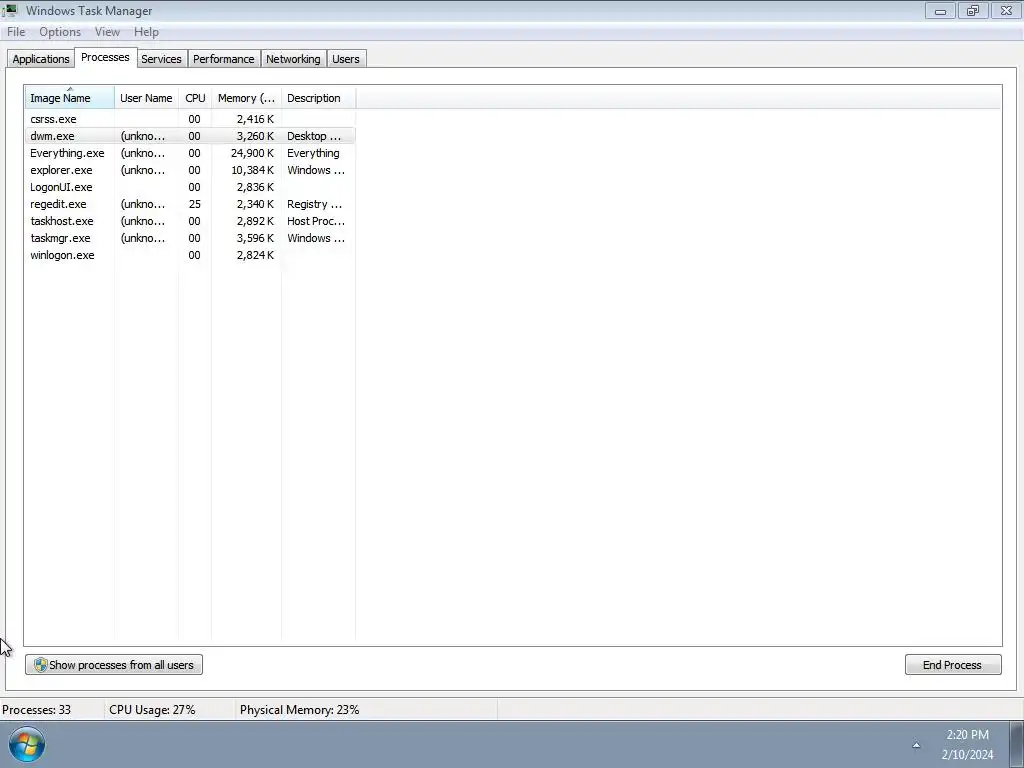Click the Registry description cell
This screenshot has height=768, width=1024.
click(314, 204)
